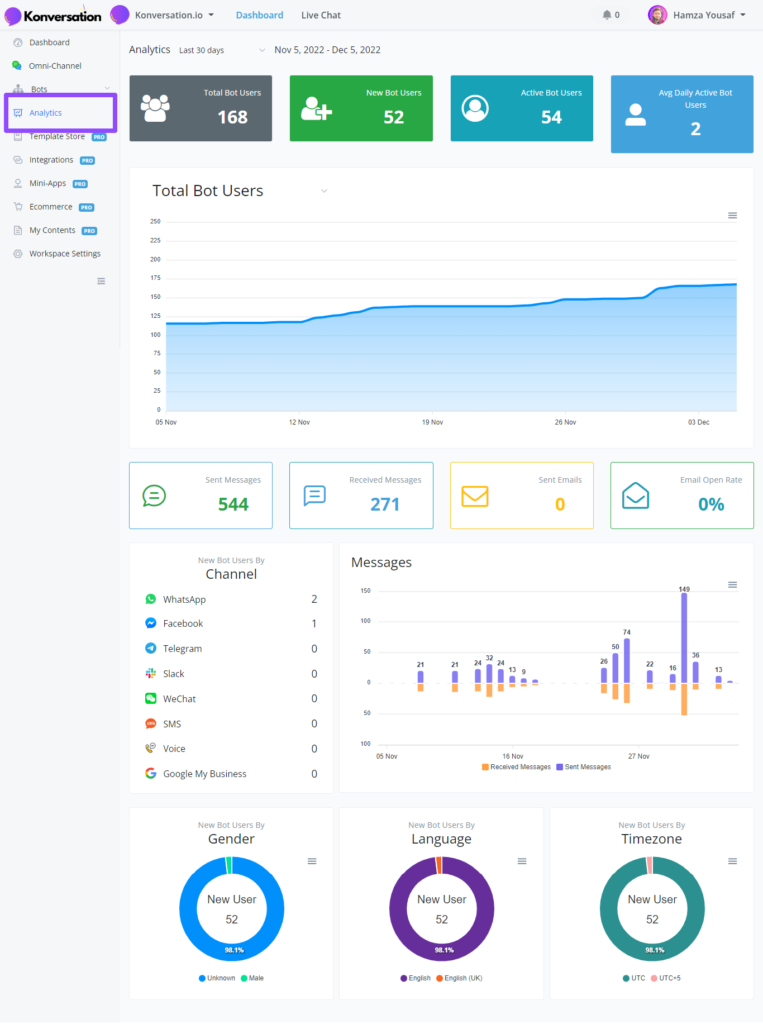This screenshot has height=1024, width=763.
Task: Open Integrations page link
Action: [51, 160]
